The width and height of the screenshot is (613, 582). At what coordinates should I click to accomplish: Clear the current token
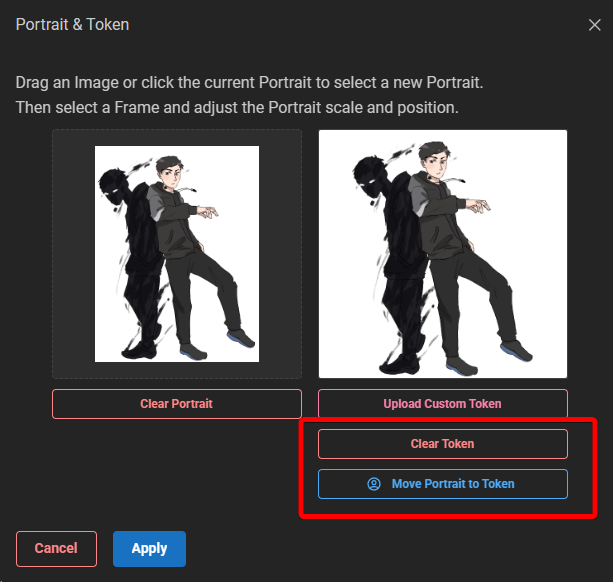click(442, 444)
